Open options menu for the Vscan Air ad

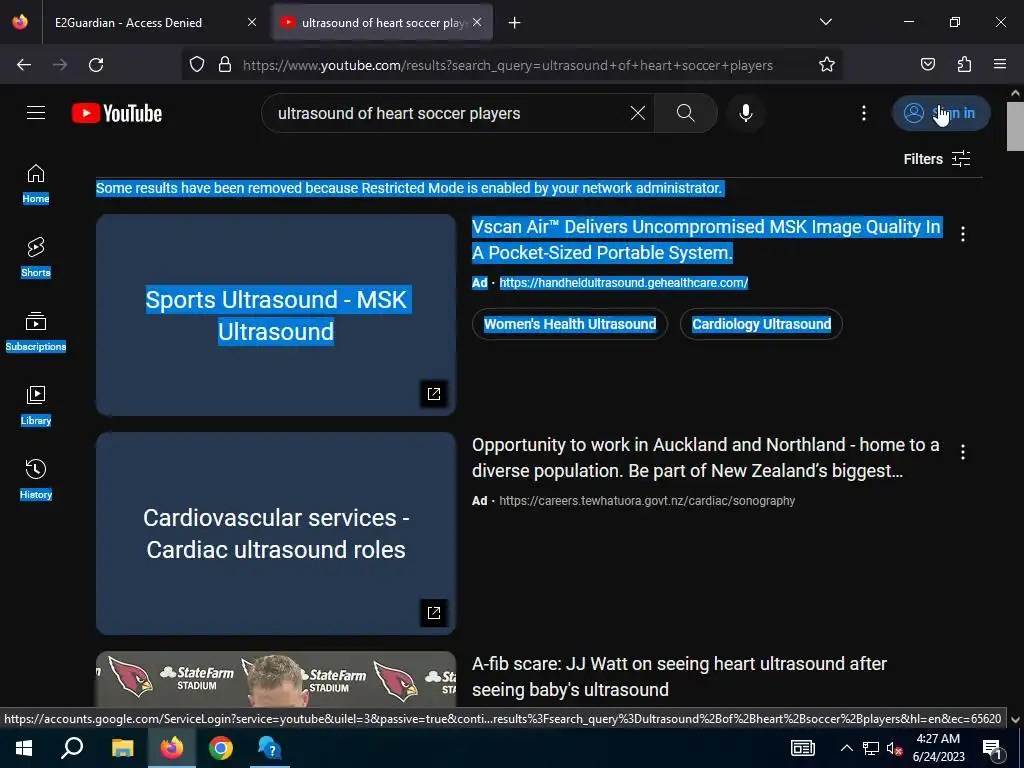pos(963,234)
